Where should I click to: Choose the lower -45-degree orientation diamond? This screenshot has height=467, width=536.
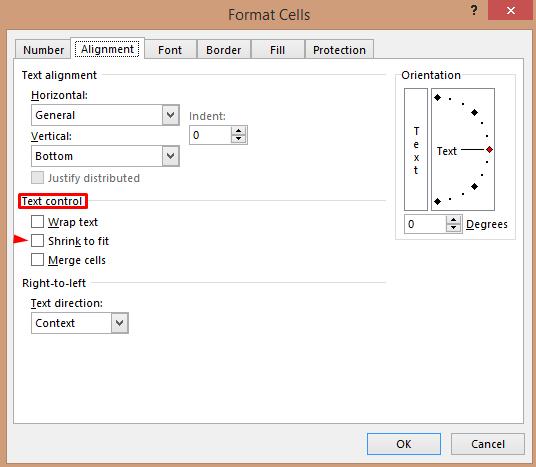click(x=474, y=186)
